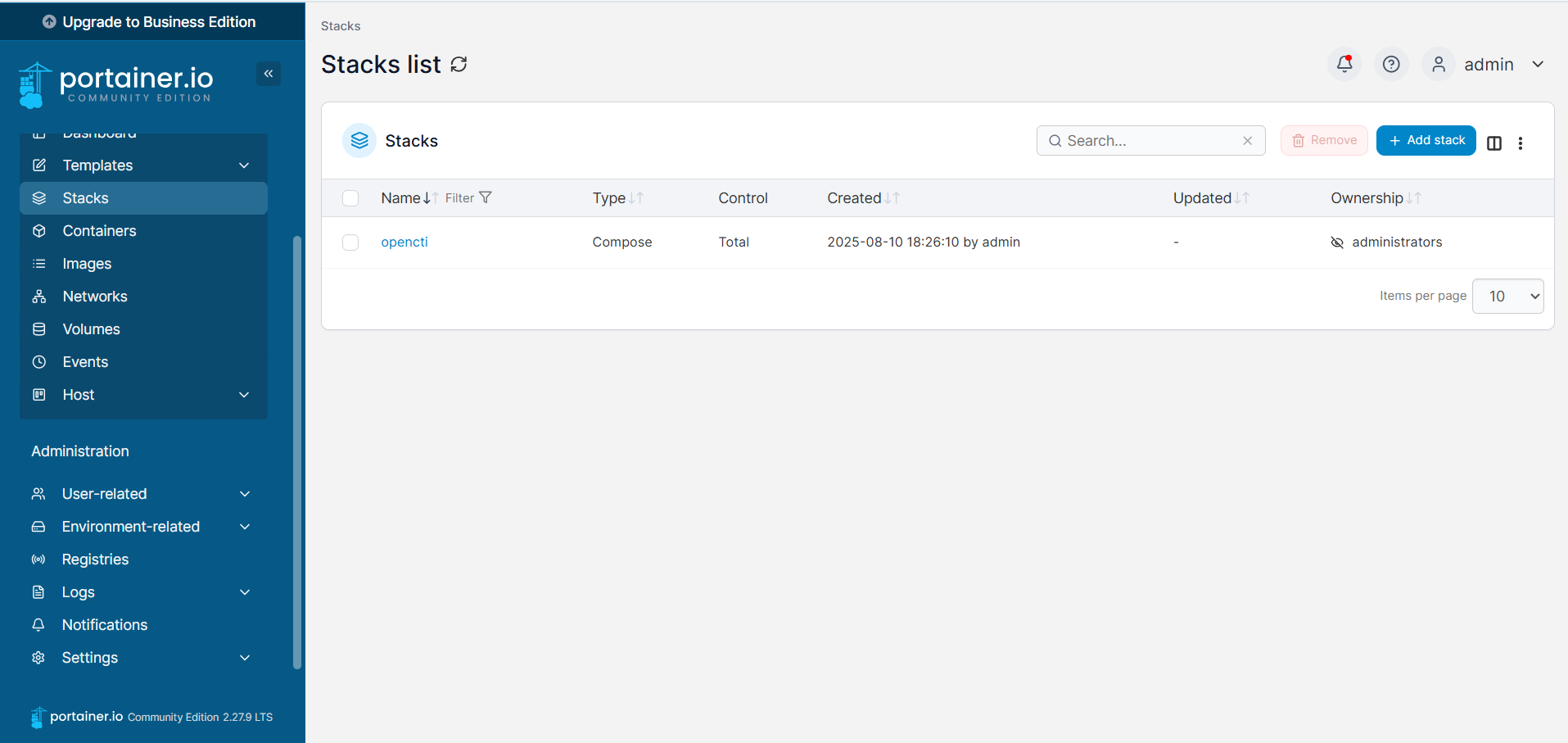Open the notifications bell icon
Viewport: 1568px width, 743px height.
(x=1344, y=64)
